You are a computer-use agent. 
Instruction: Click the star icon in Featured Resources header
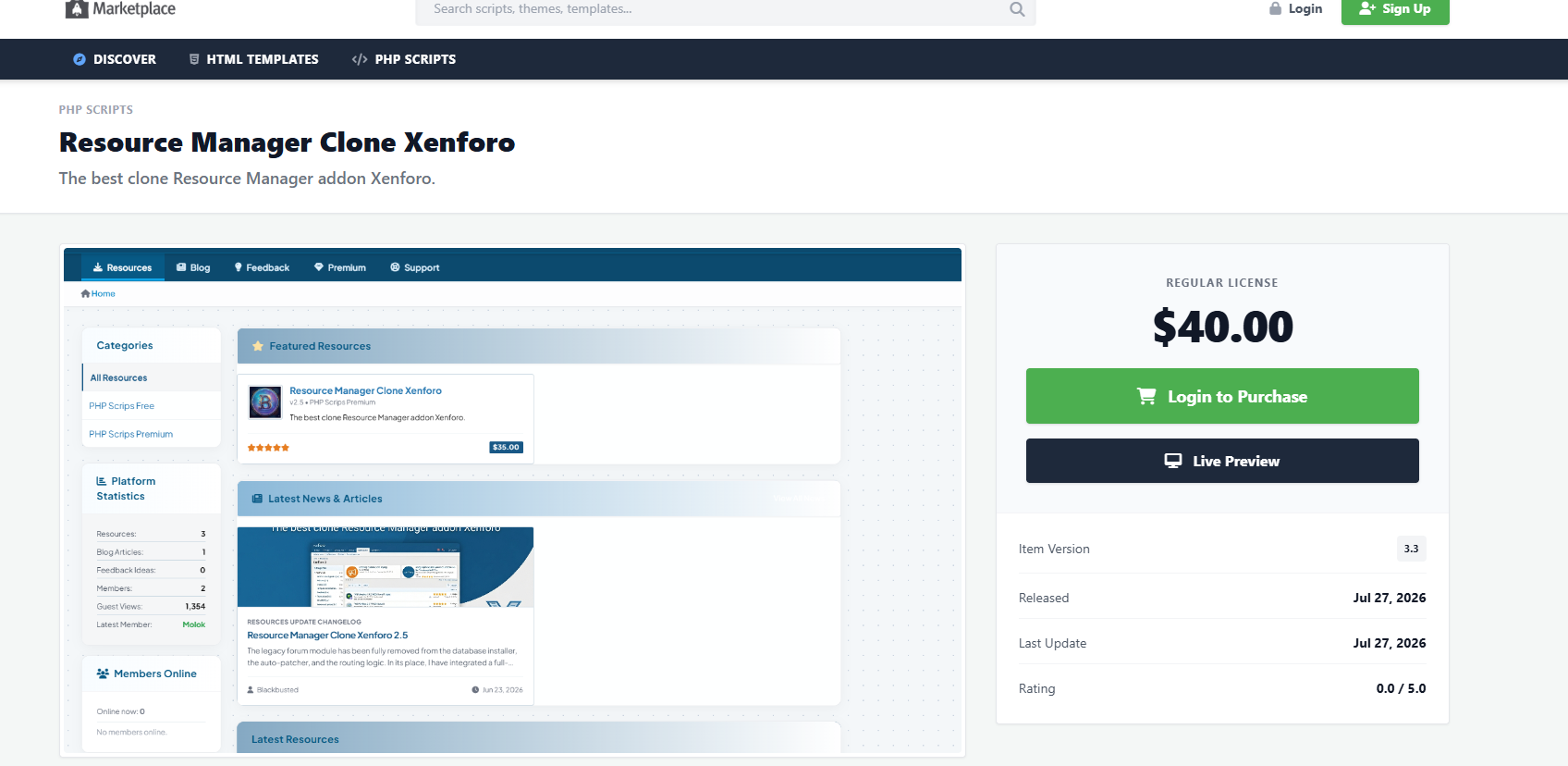pyautogui.click(x=258, y=346)
